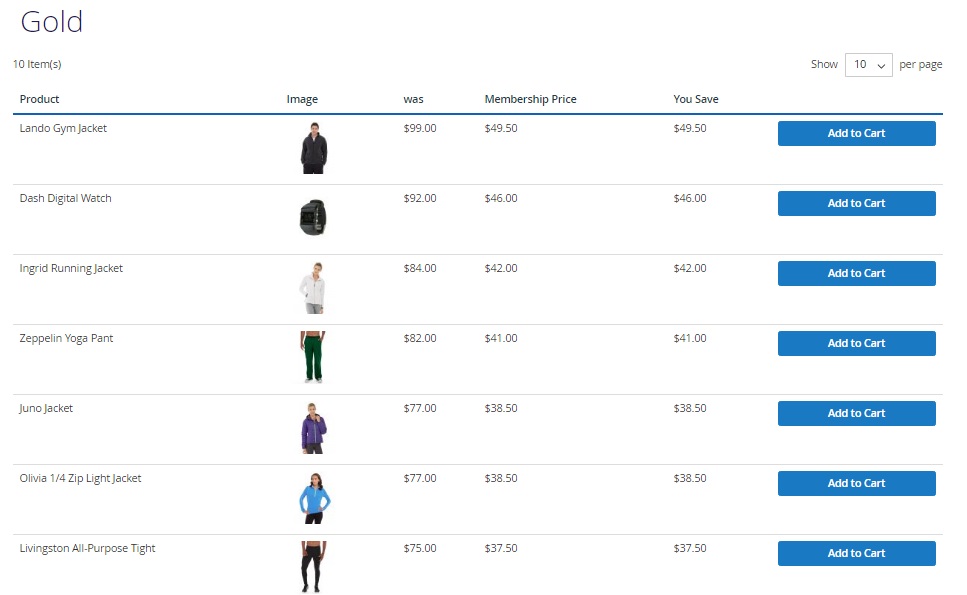The height and width of the screenshot is (595, 967).
Task: Open the Ingrid Running Jacket product link
Action: click(x=71, y=268)
